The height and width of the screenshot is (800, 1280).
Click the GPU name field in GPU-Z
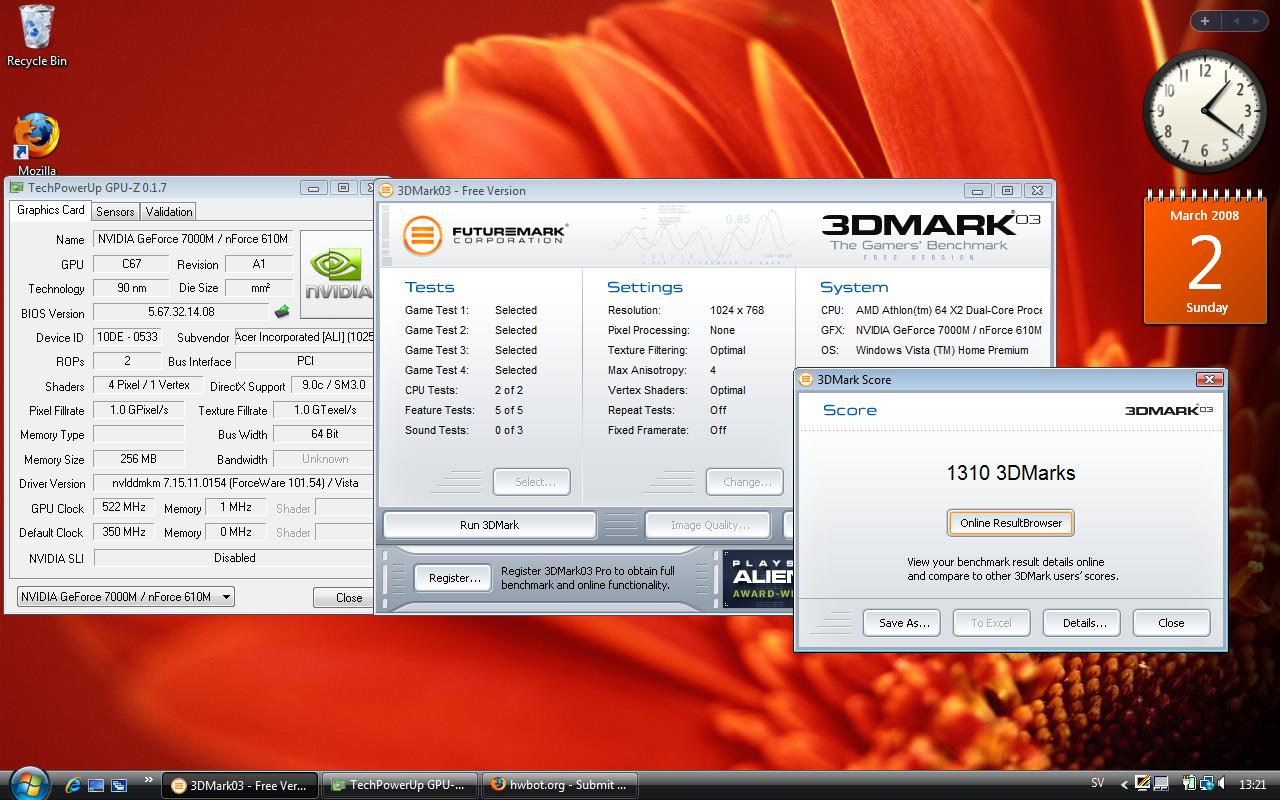pyautogui.click(x=193, y=239)
